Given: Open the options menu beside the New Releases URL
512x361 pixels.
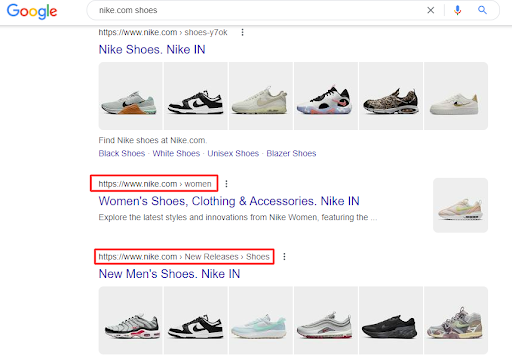Looking at the screenshot, I should [x=284, y=257].
